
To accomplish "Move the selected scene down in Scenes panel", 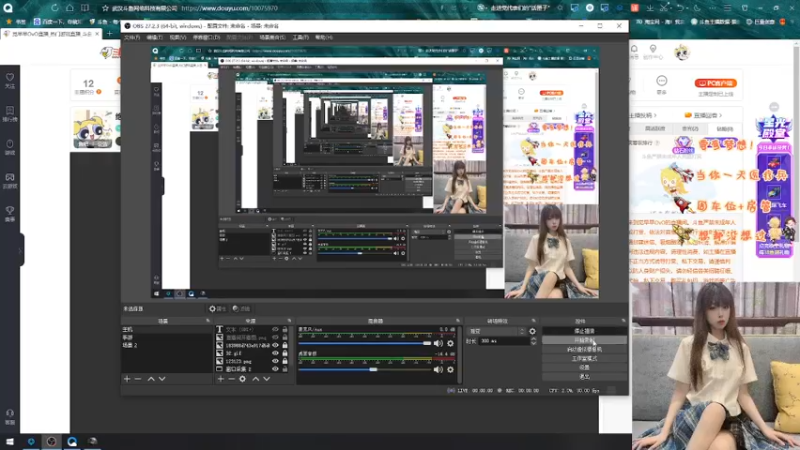I will (162, 379).
